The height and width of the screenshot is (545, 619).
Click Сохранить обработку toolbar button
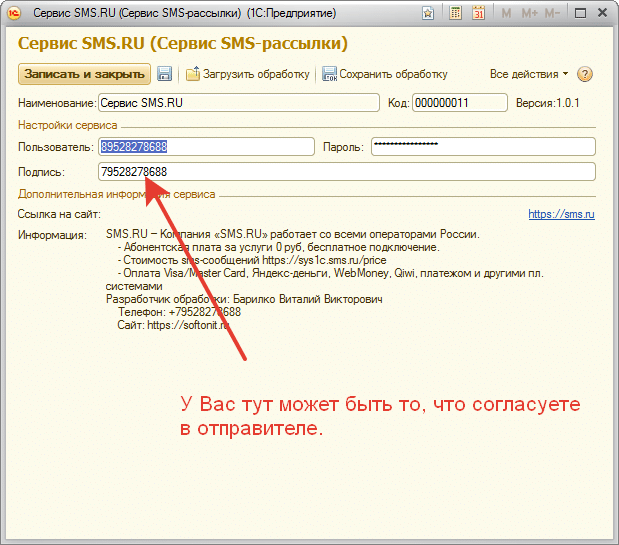tap(384, 74)
